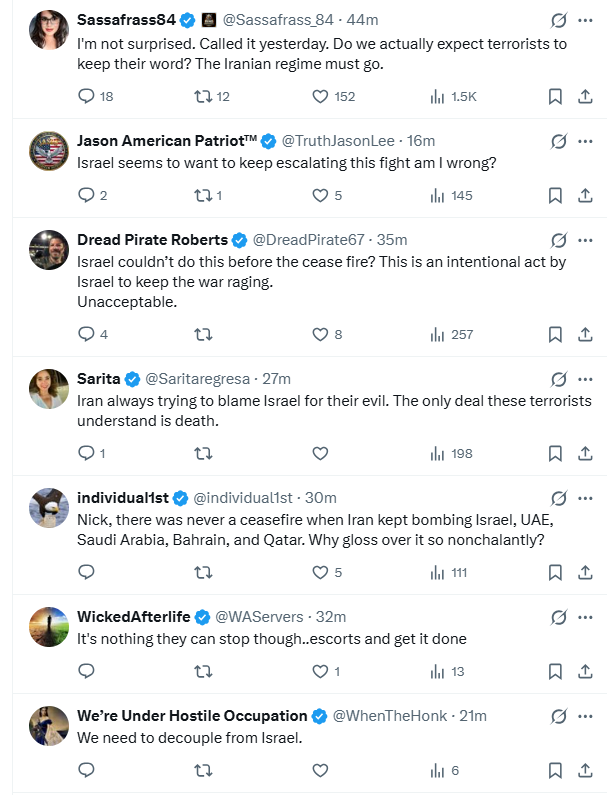
Task: Reply to Sassafrass84's tweet
Action: pyautogui.click(x=86, y=97)
